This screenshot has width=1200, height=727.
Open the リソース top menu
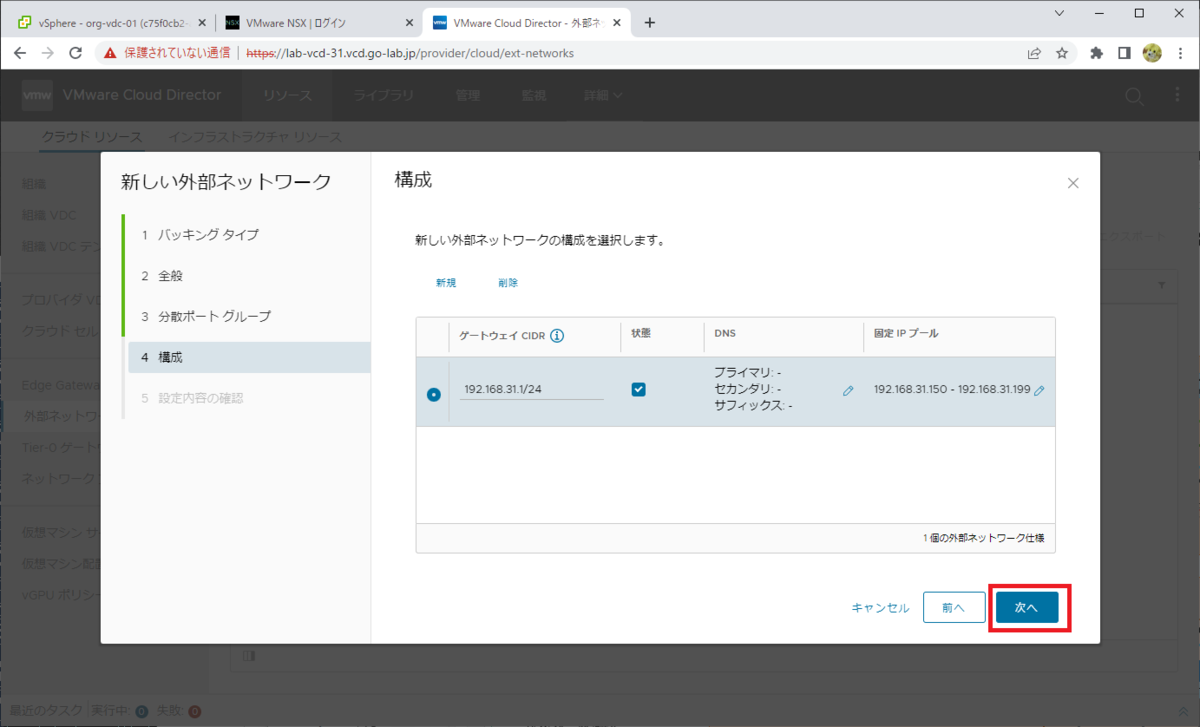coord(288,96)
